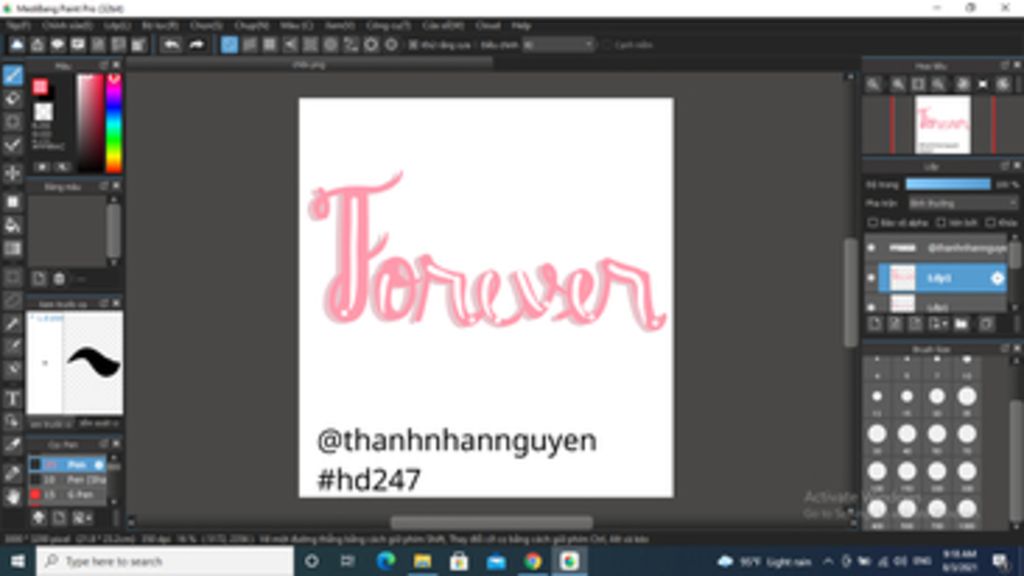
Task: Select the Brush tool in the left toolbar
Action: pos(12,75)
